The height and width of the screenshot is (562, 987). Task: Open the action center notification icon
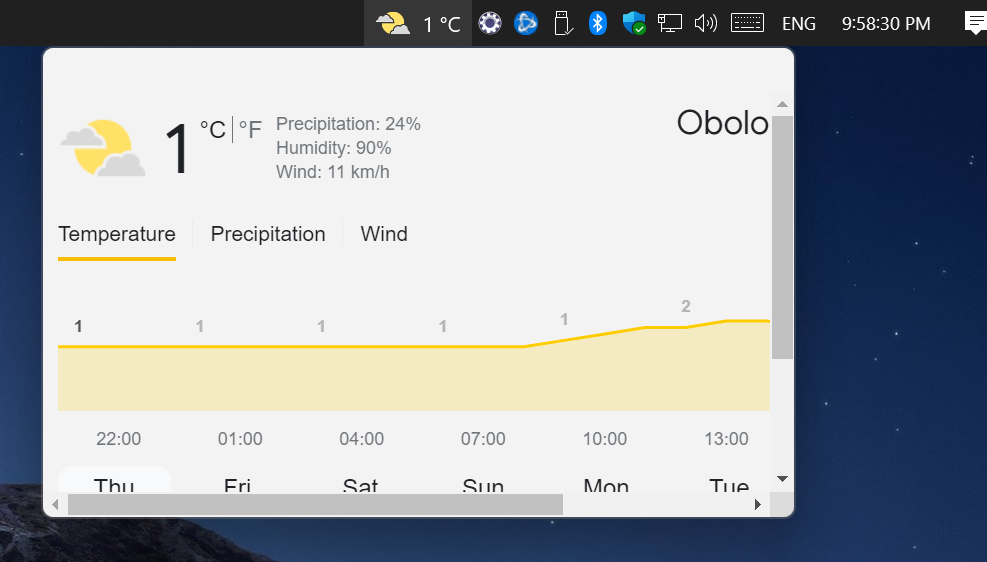[x=975, y=23]
